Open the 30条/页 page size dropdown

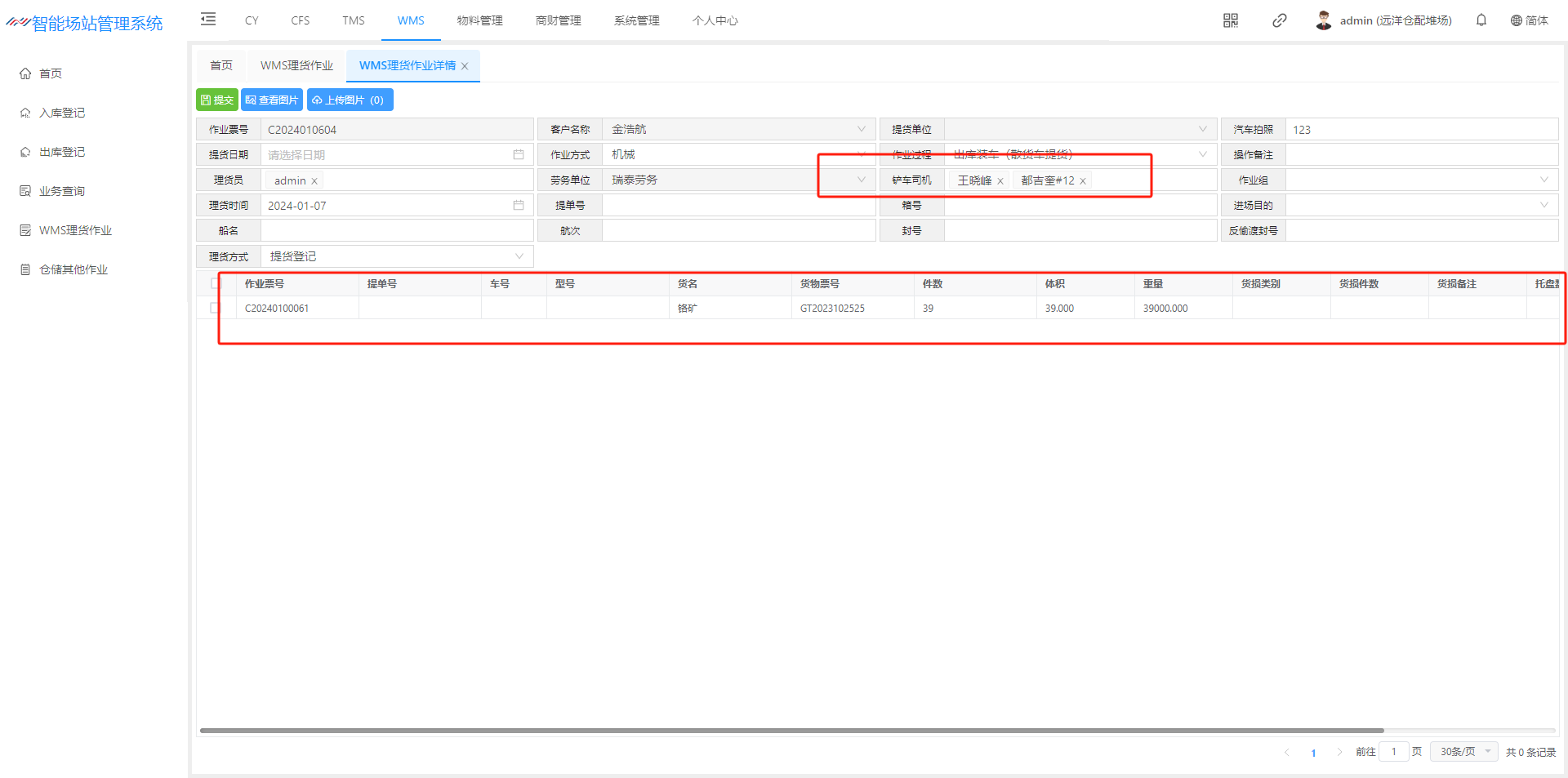1465,751
